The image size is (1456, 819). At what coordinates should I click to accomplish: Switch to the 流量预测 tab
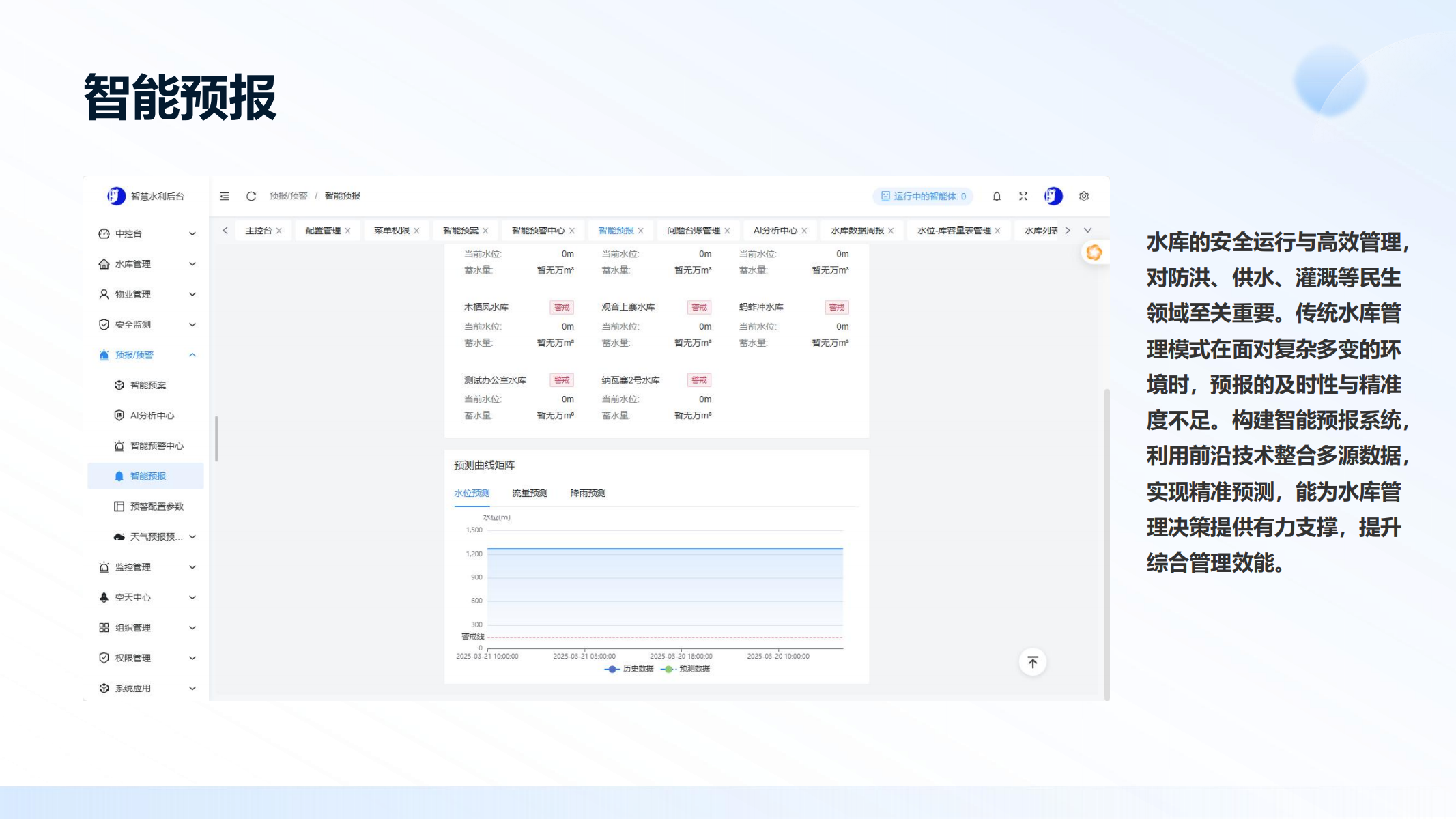tap(530, 493)
